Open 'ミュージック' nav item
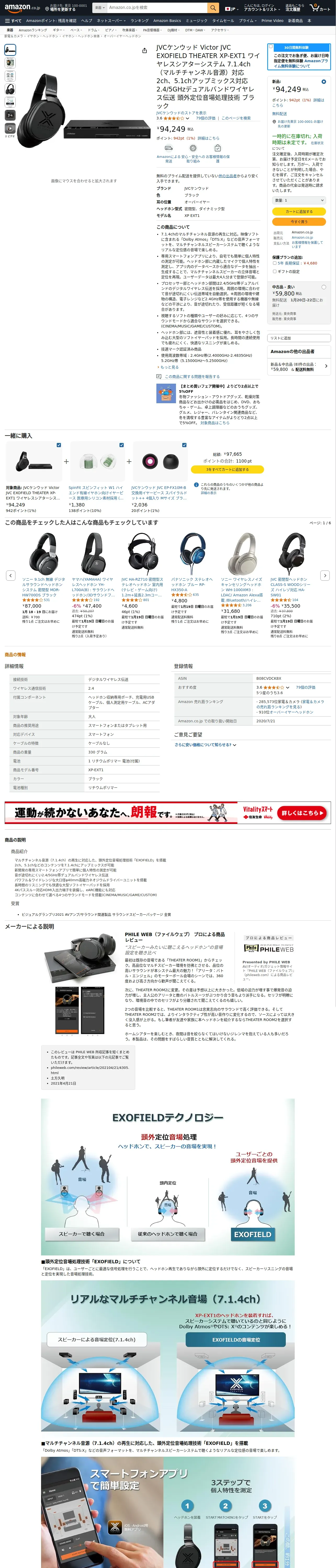 pos(197,21)
